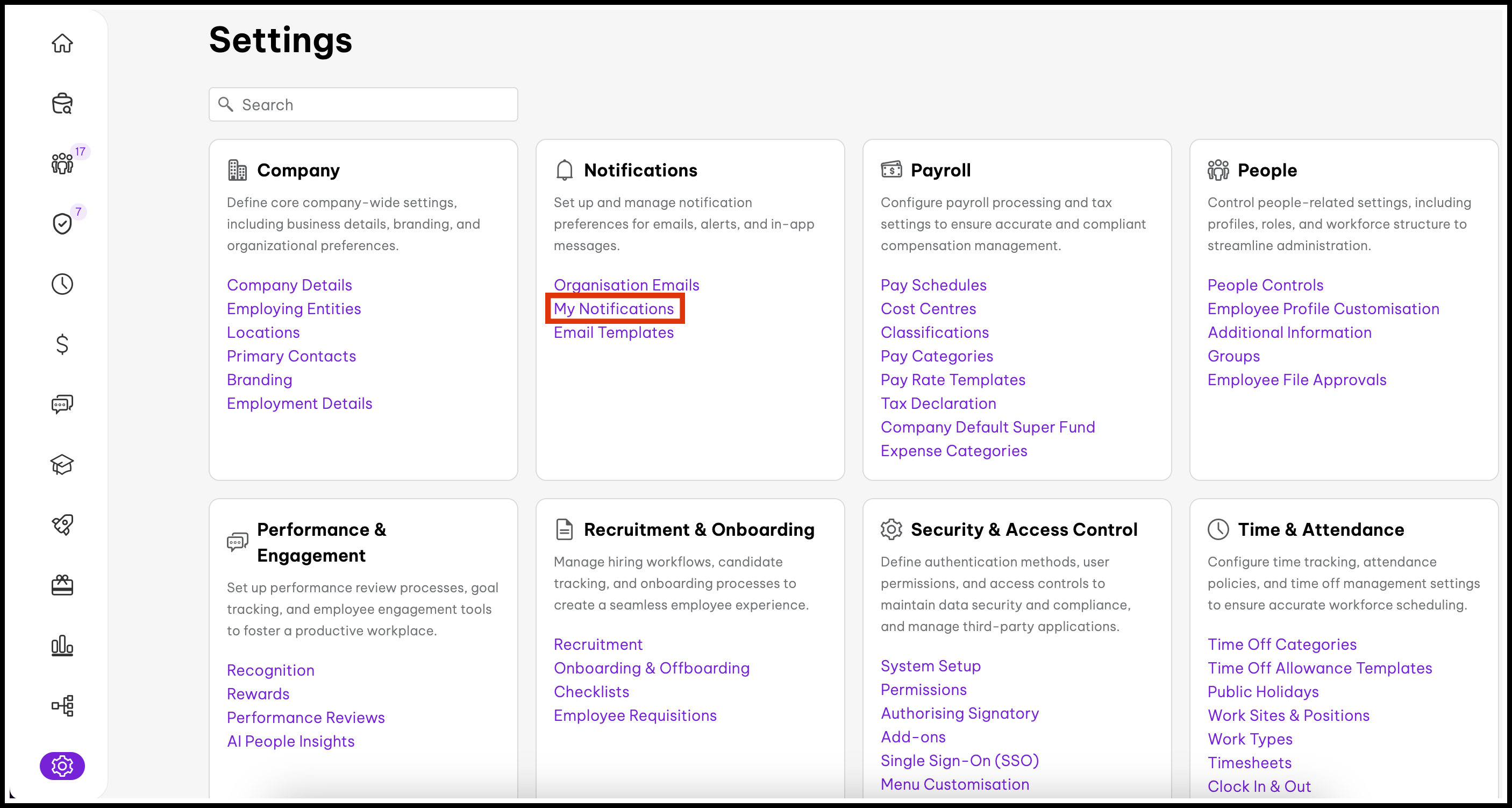
Task: Click the speech bubbles sidebar icon
Action: click(x=62, y=404)
